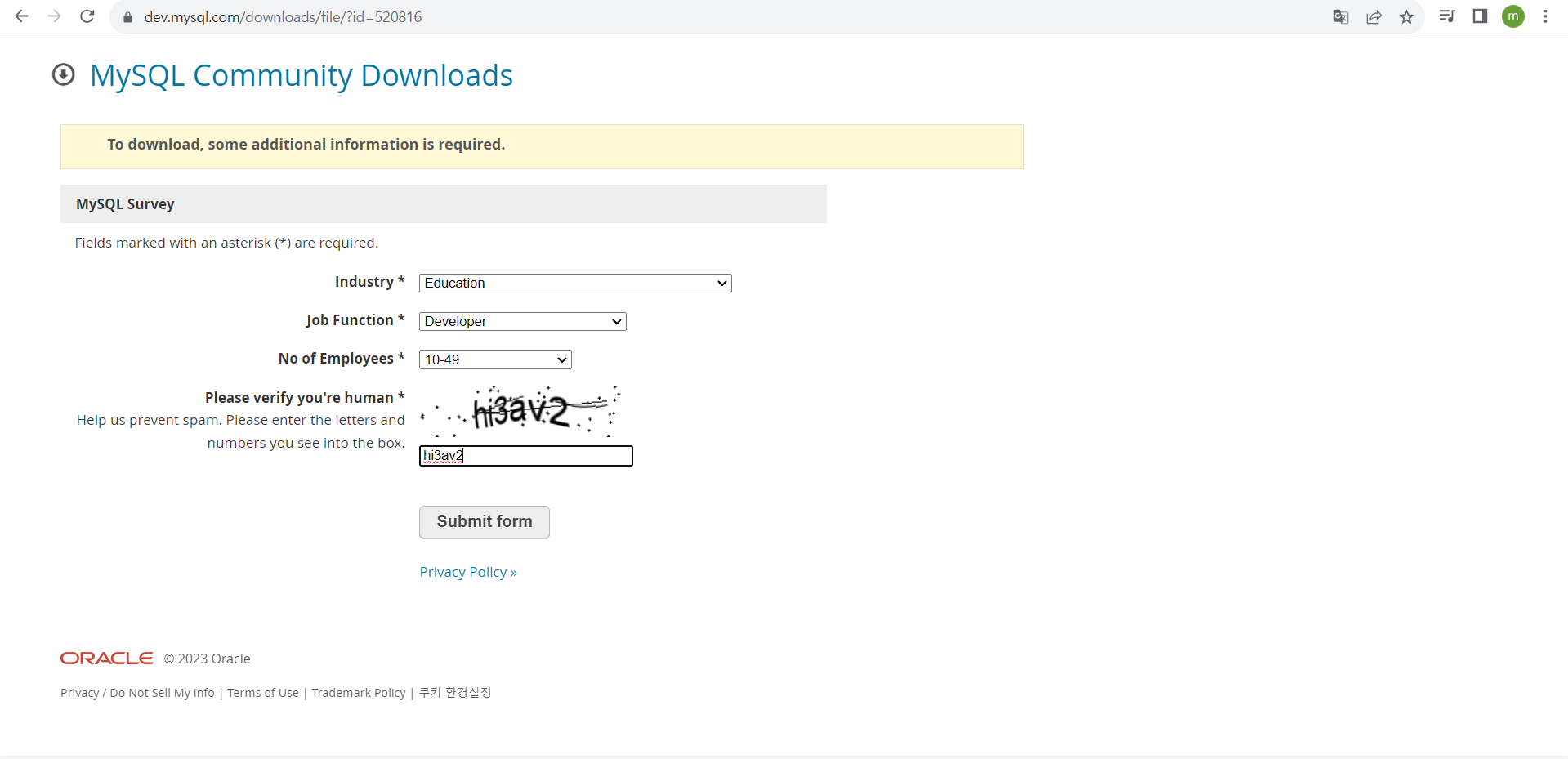Open the green profile avatar
This screenshot has width=1568, height=759.
(x=1513, y=16)
